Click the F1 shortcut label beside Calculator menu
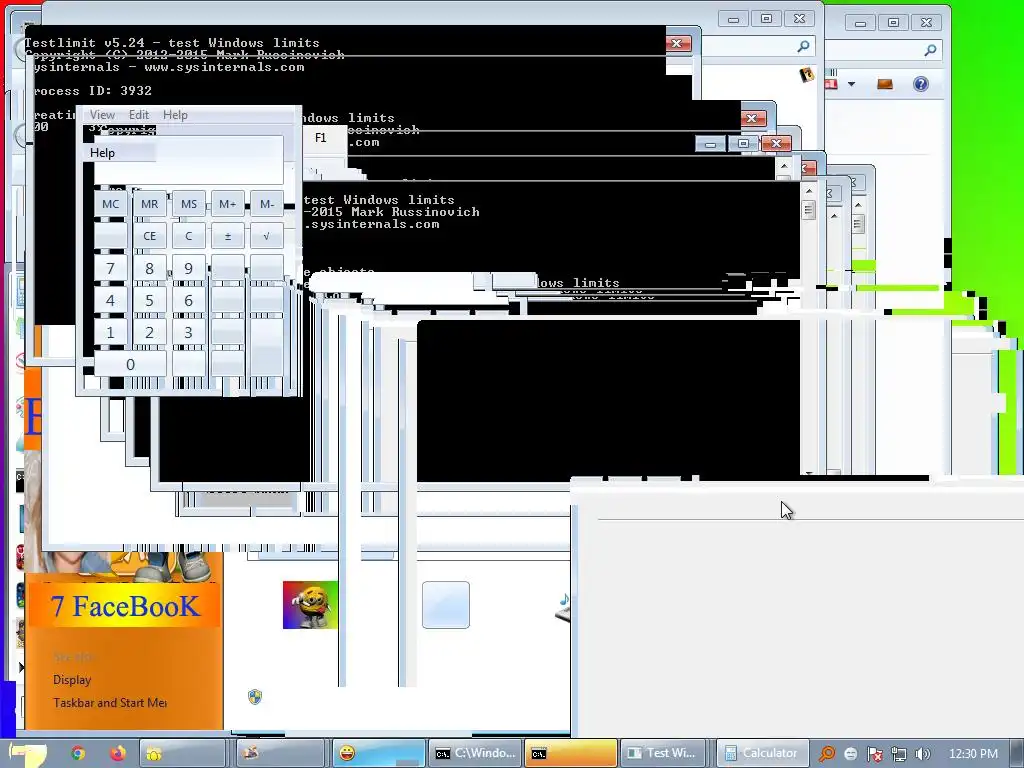 point(321,138)
